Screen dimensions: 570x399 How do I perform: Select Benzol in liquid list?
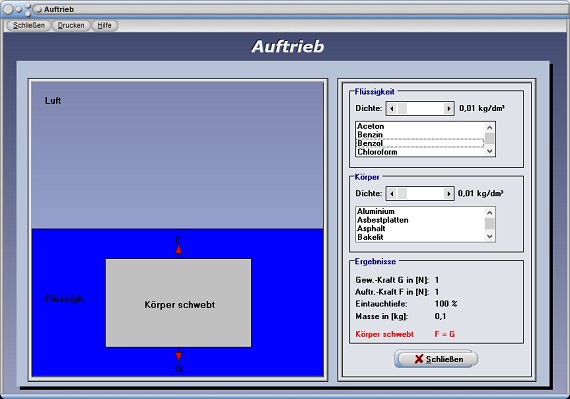pyautogui.click(x=420, y=143)
